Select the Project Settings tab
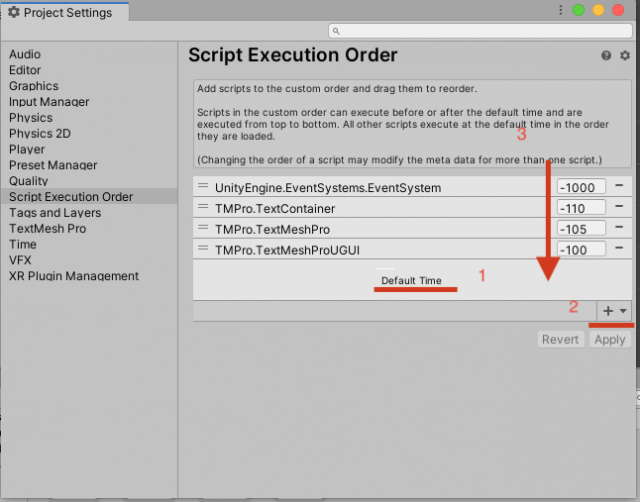The width and height of the screenshot is (640, 502). tap(63, 12)
